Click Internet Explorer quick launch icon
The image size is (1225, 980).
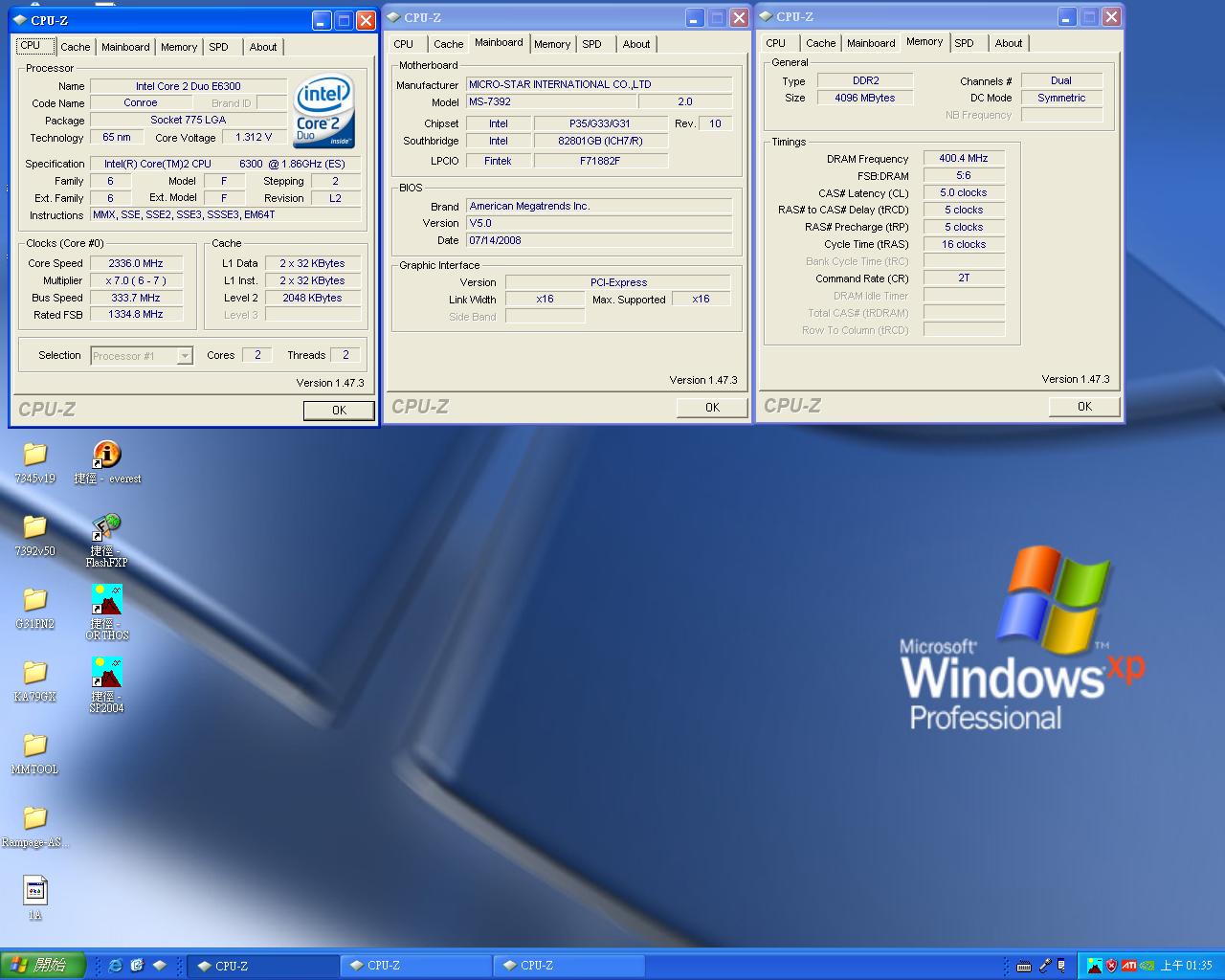tap(115, 966)
